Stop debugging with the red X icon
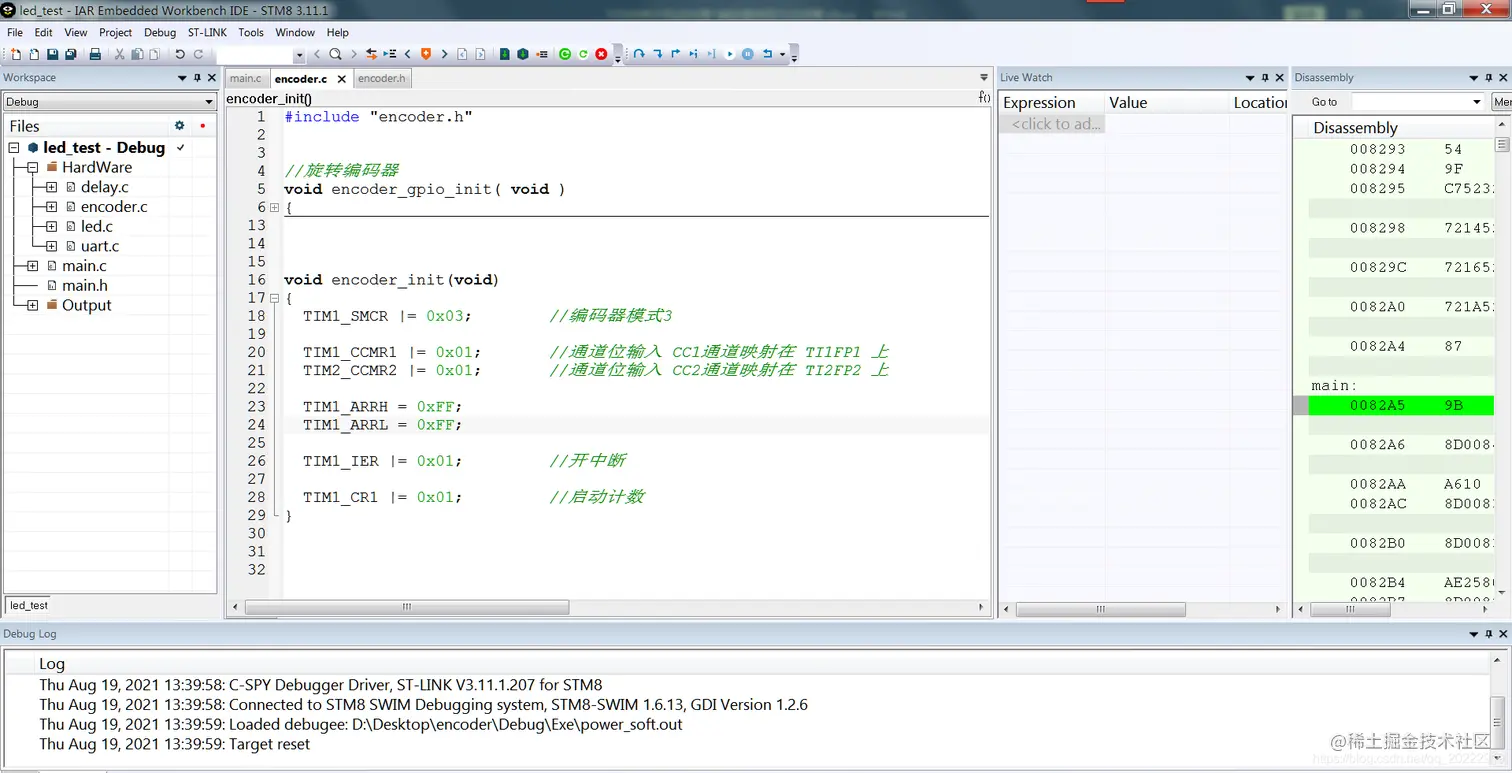The height and width of the screenshot is (773, 1512). 601,54
